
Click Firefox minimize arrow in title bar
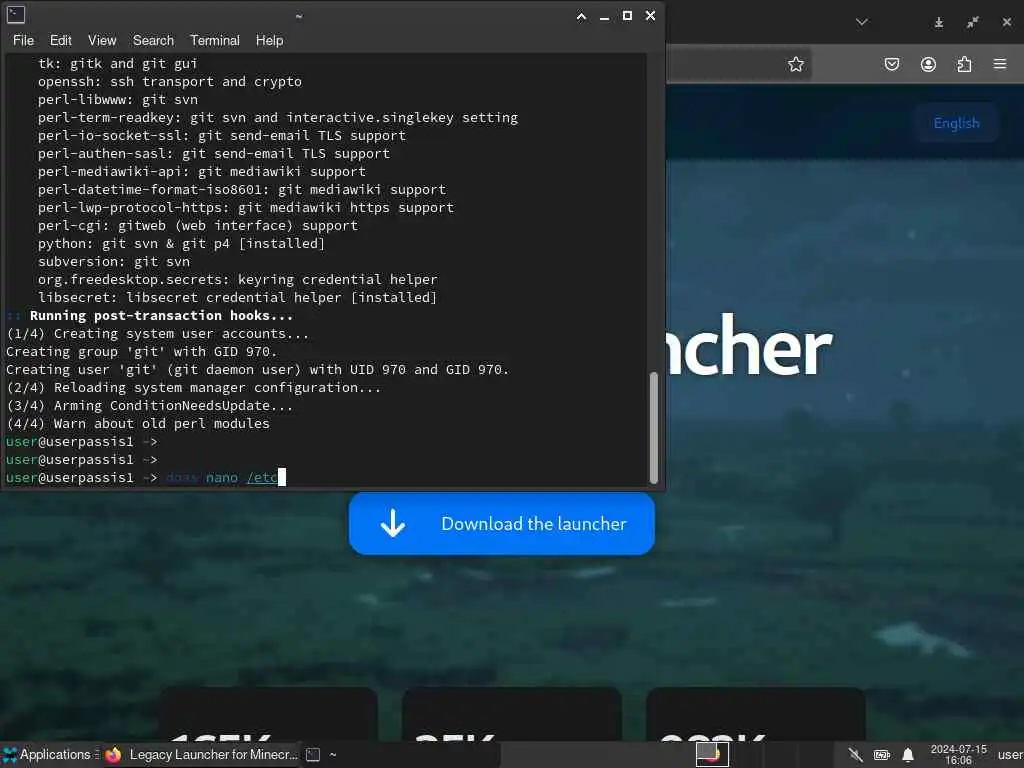(x=938, y=22)
